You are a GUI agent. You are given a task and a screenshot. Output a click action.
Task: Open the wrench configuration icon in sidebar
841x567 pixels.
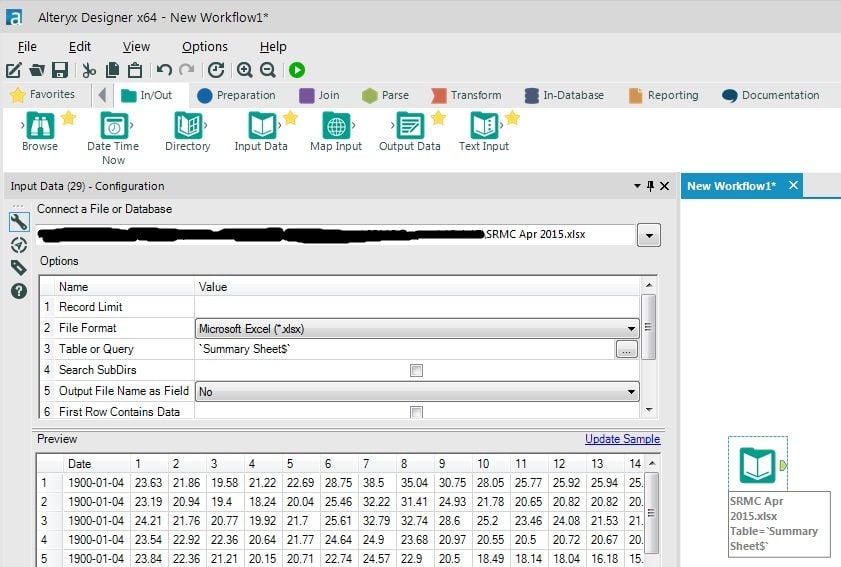coord(19,222)
